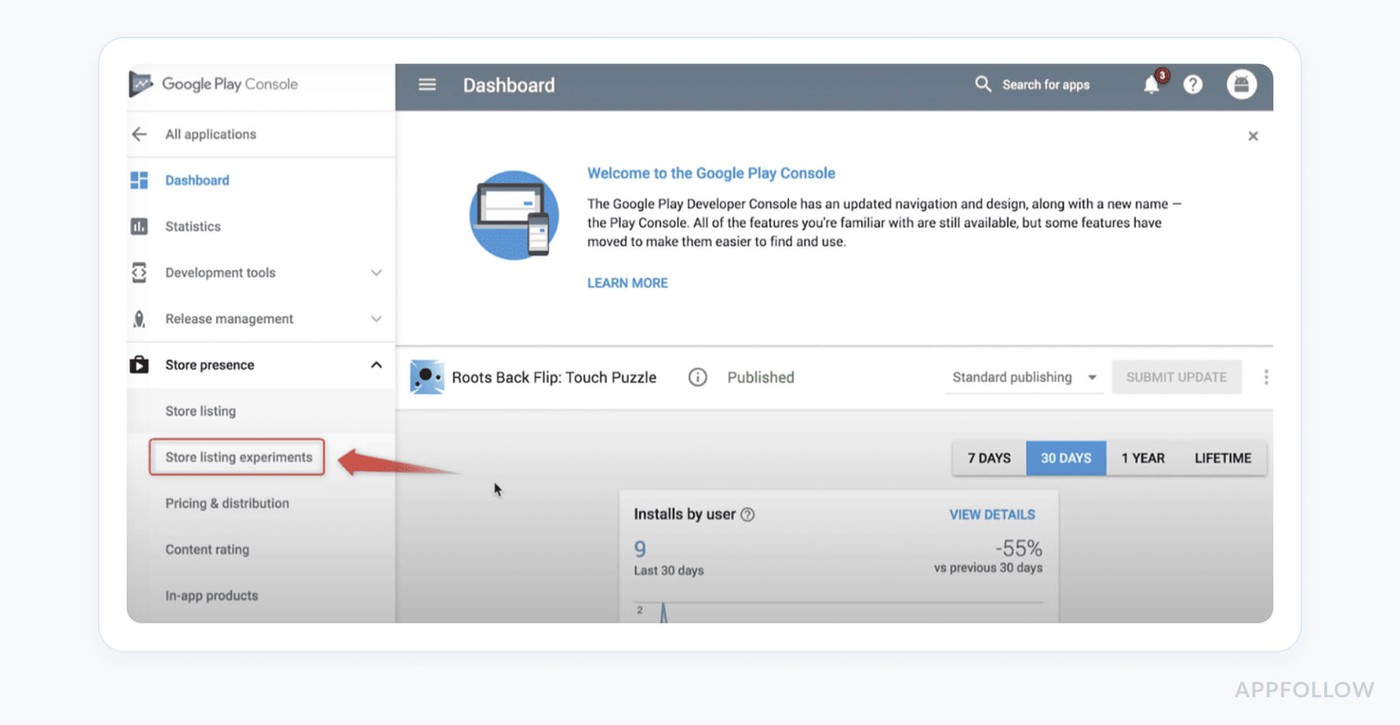Close the welcome banner
Viewport: 1400px width, 725px height.
[1253, 136]
